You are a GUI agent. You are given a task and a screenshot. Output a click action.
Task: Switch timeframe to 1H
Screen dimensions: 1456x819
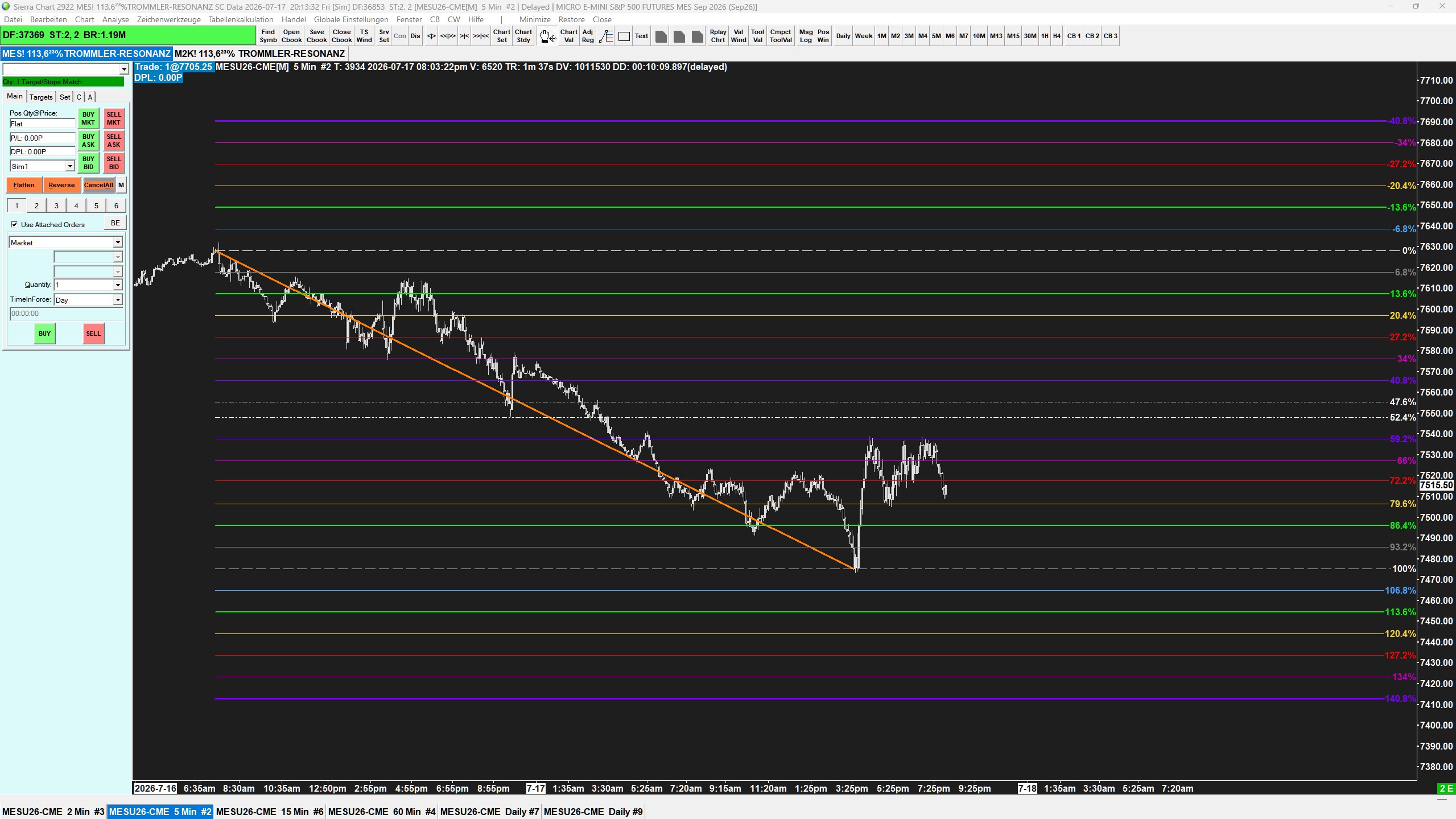pos(1044,36)
